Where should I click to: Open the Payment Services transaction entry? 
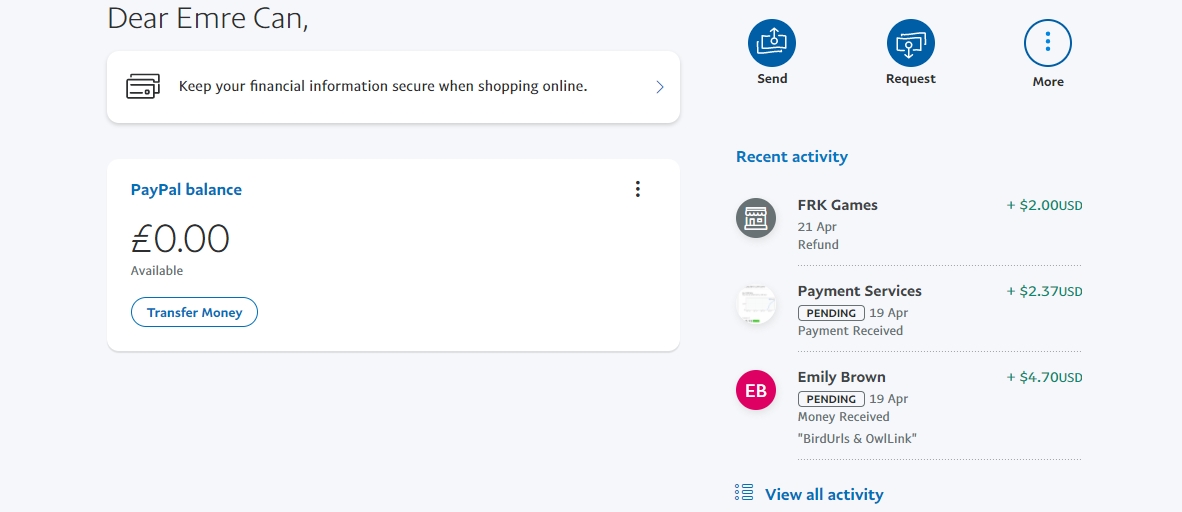pyautogui.click(x=908, y=310)
